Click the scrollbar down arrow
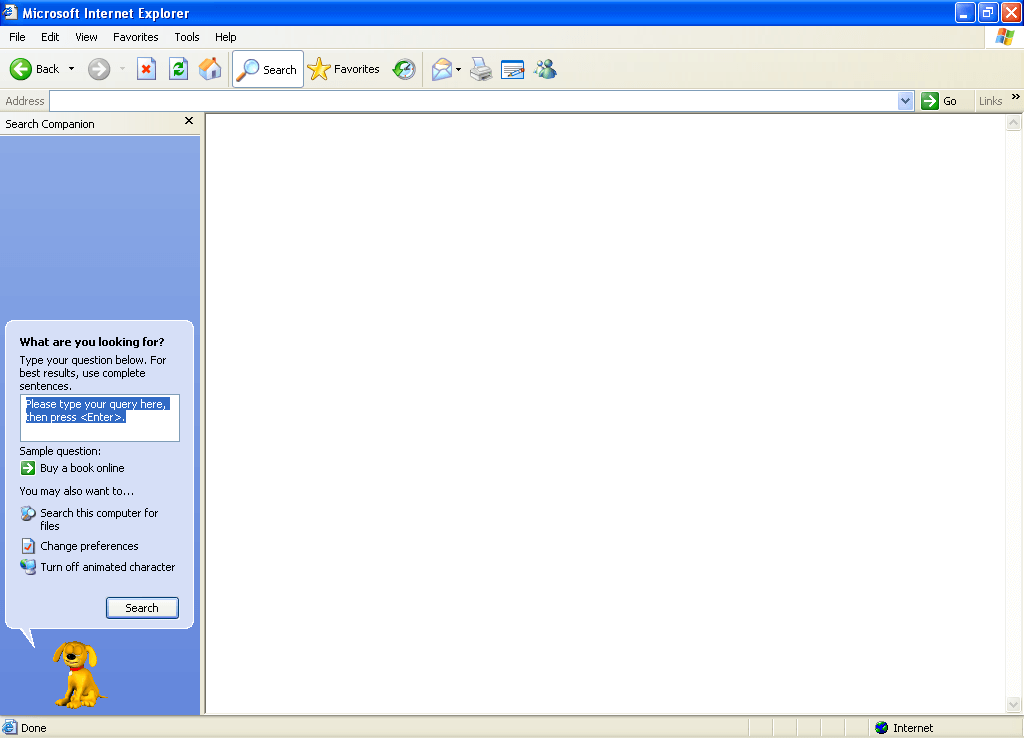This screenshot has height=738, width=1024. pos(1014,704)
